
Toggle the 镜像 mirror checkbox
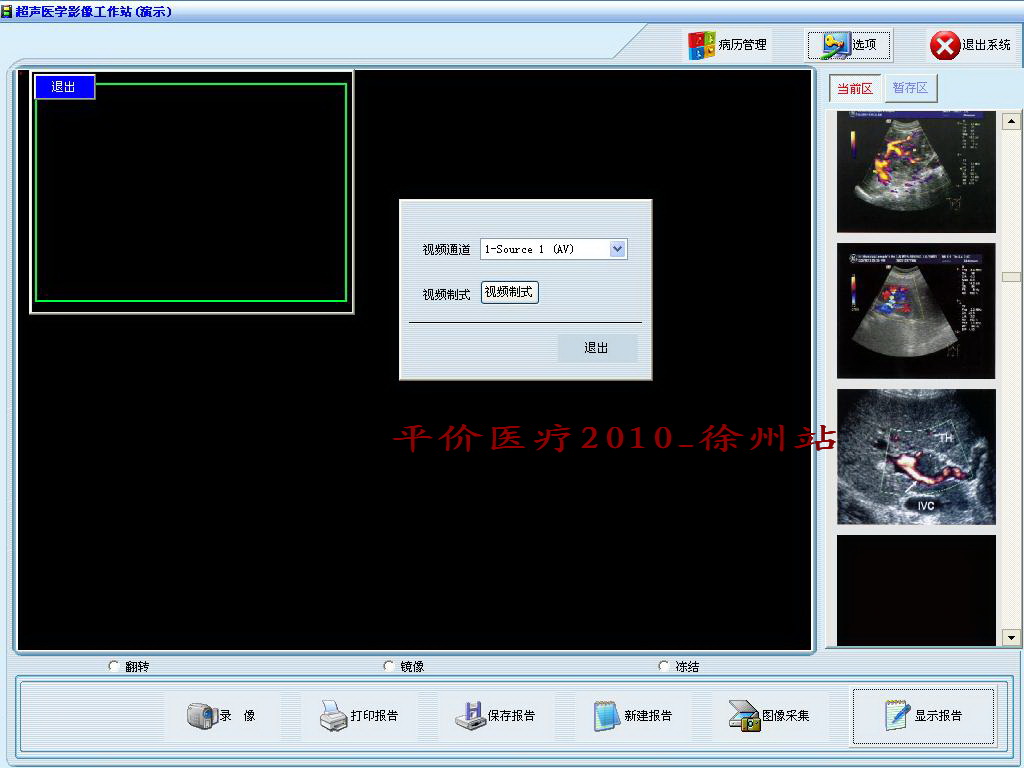[x=387, y=663]
